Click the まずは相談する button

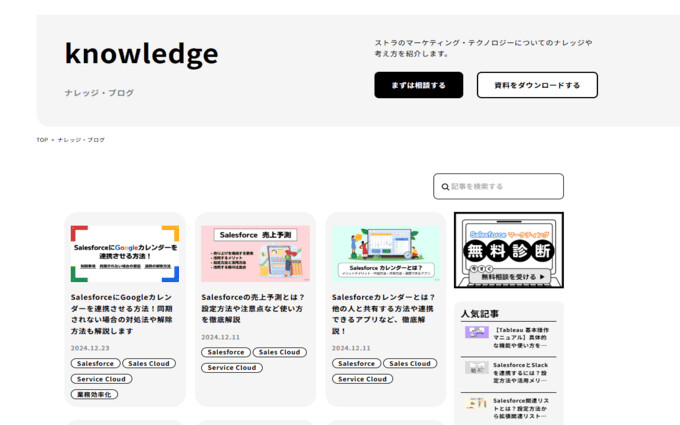(418, 85)
